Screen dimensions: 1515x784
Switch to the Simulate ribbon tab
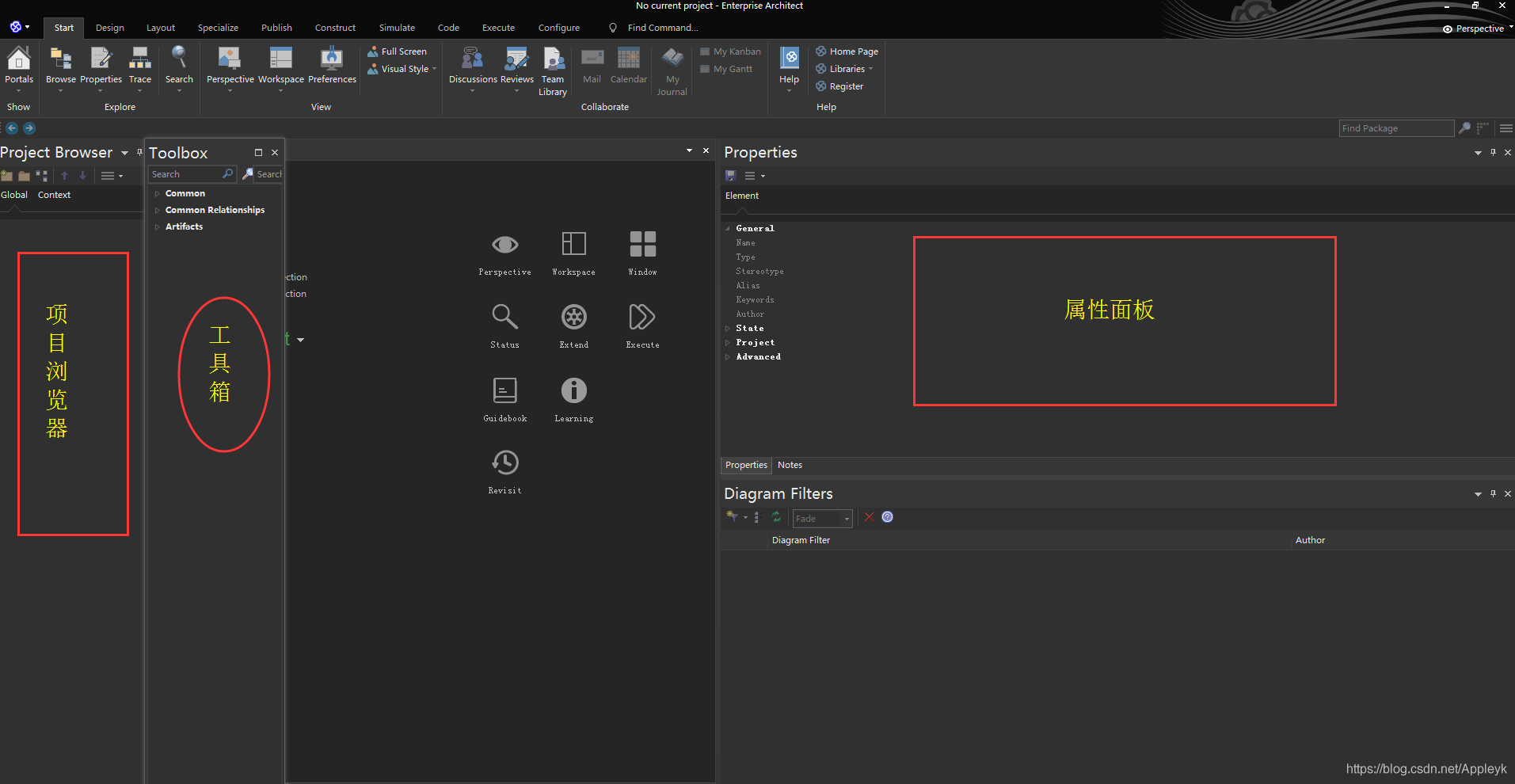click(x=397, y=28)
